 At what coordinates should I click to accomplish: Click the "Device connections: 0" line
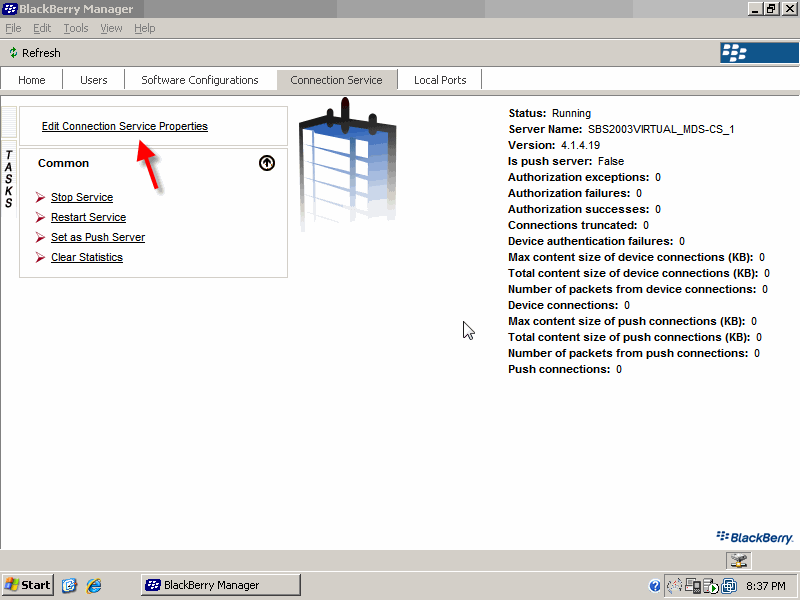point(569,305)
